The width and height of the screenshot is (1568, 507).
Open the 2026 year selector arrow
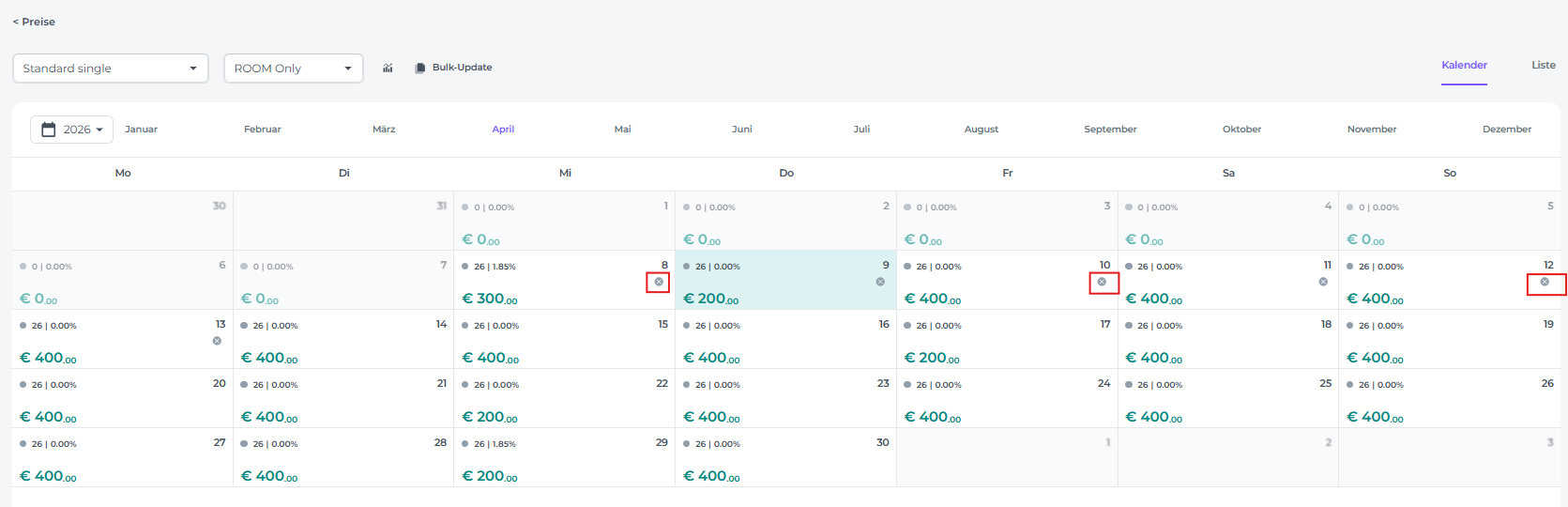(x=99, y=130)
